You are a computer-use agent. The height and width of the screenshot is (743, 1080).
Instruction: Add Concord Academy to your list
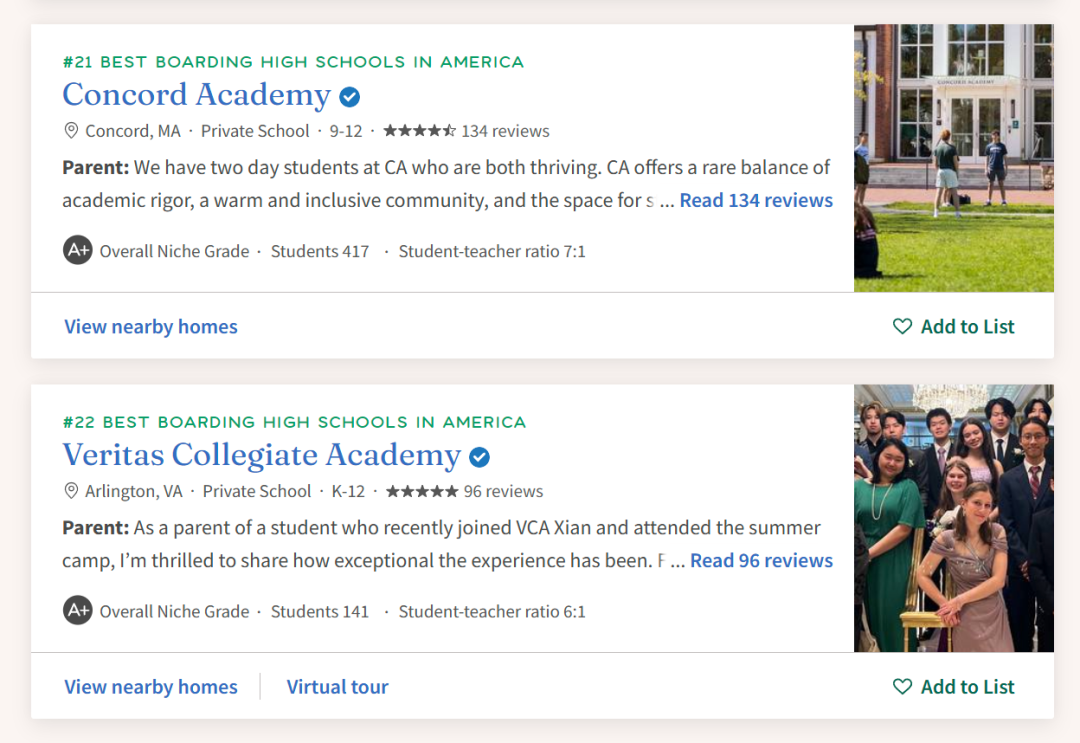point(954,326)
